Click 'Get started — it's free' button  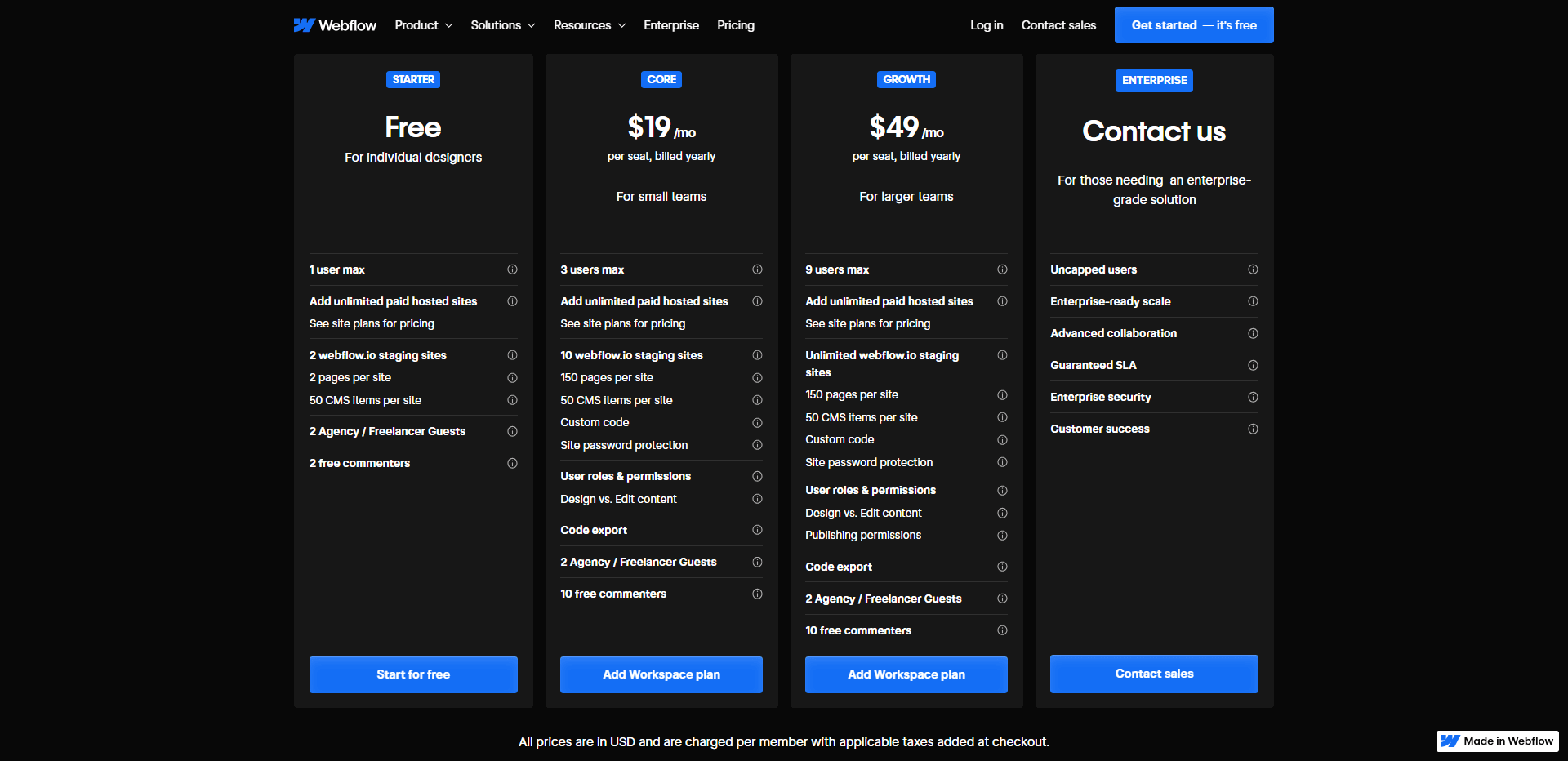(x=1194, y=25)
